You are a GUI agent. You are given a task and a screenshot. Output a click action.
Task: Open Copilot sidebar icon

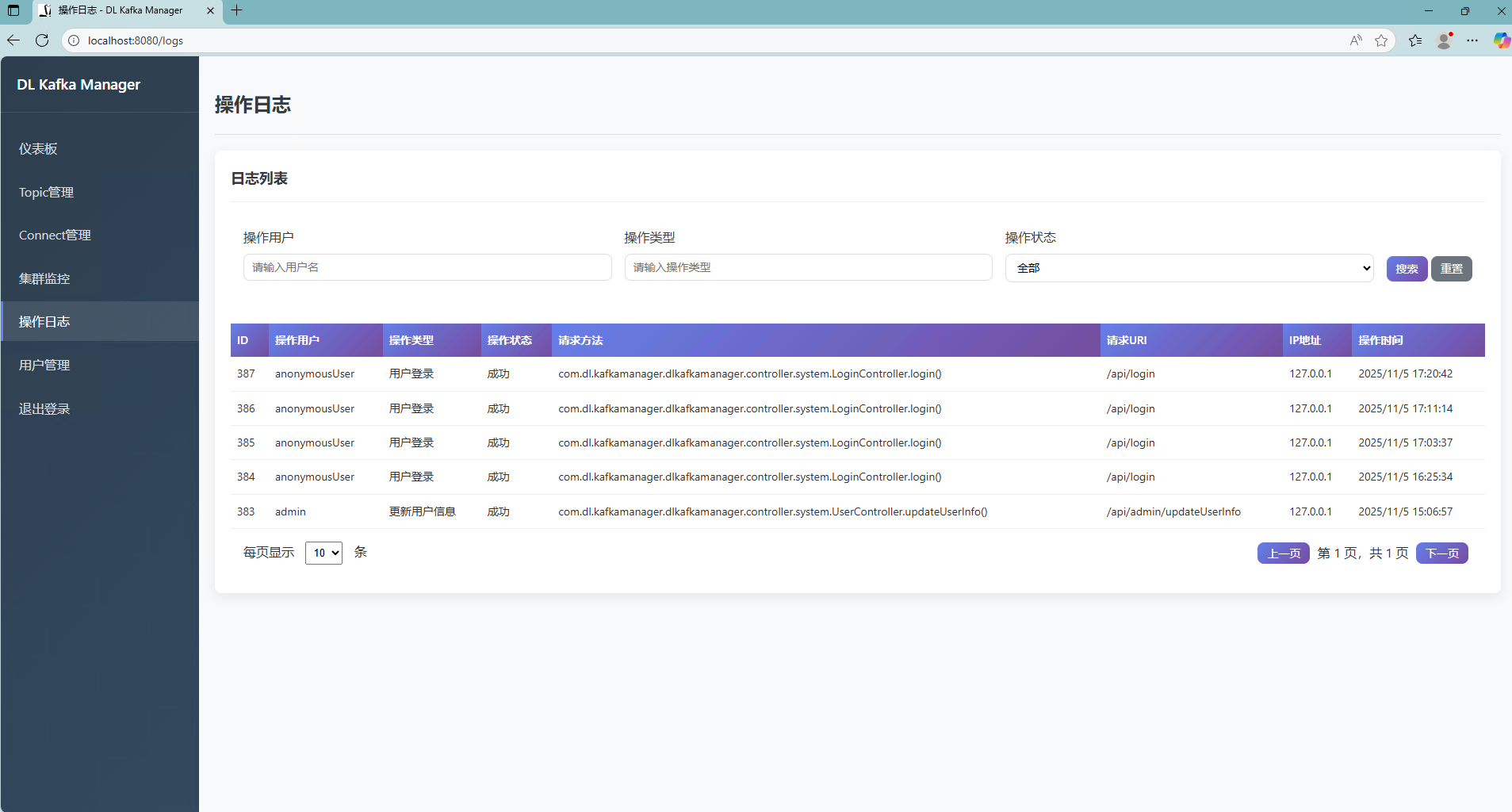pos(1501,40)
